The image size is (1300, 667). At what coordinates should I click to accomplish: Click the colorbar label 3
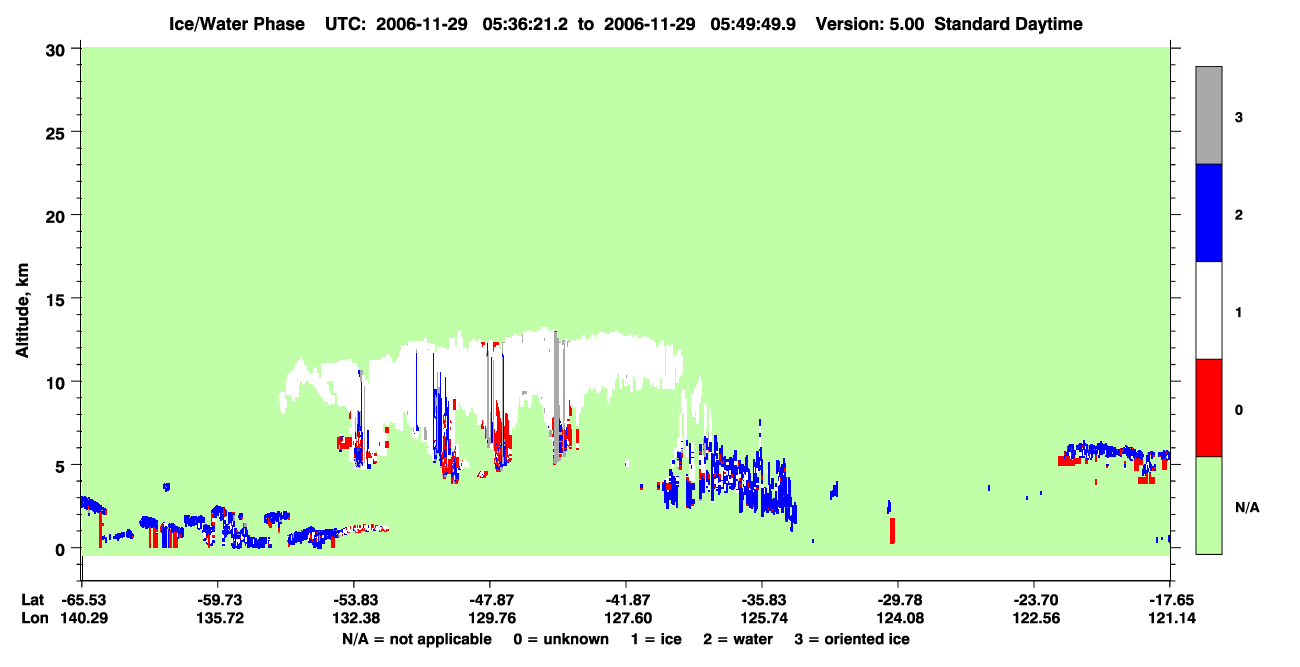[1239, 117]
